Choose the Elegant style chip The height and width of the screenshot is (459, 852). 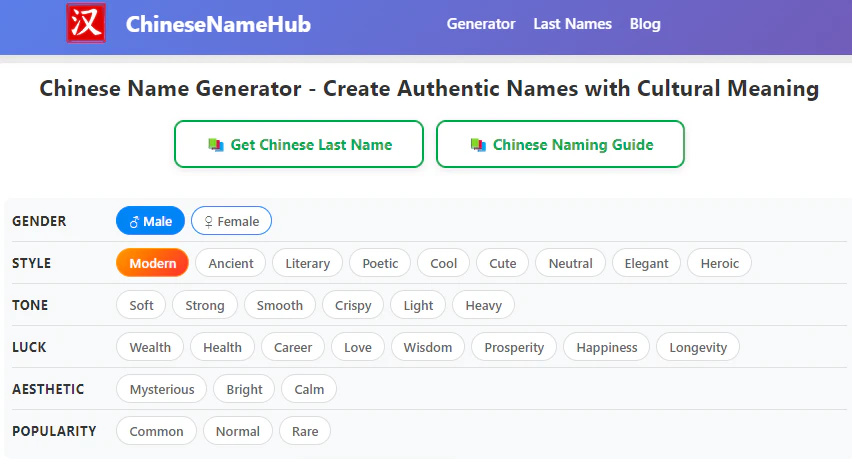click(646, 263)
